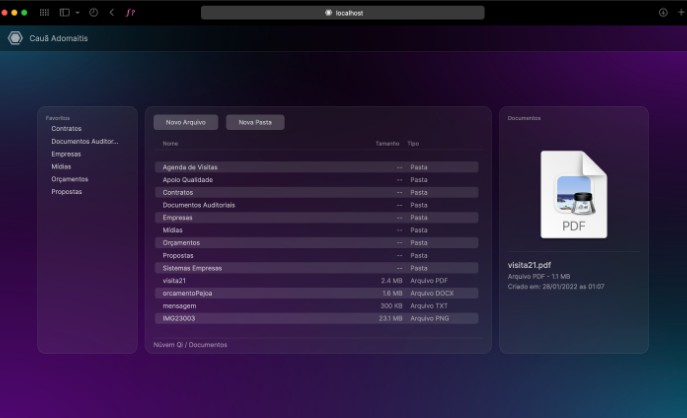
Task: Click the browser back arrow
Action: pyautogui.click(x=111, y=12)
